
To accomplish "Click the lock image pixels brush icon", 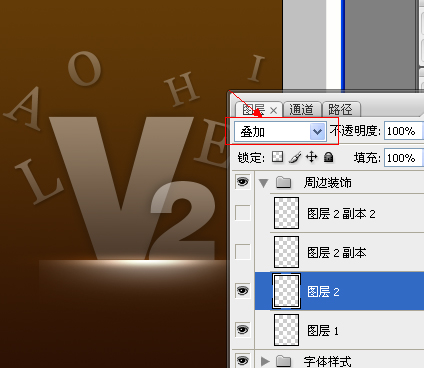I will [295, 157].
